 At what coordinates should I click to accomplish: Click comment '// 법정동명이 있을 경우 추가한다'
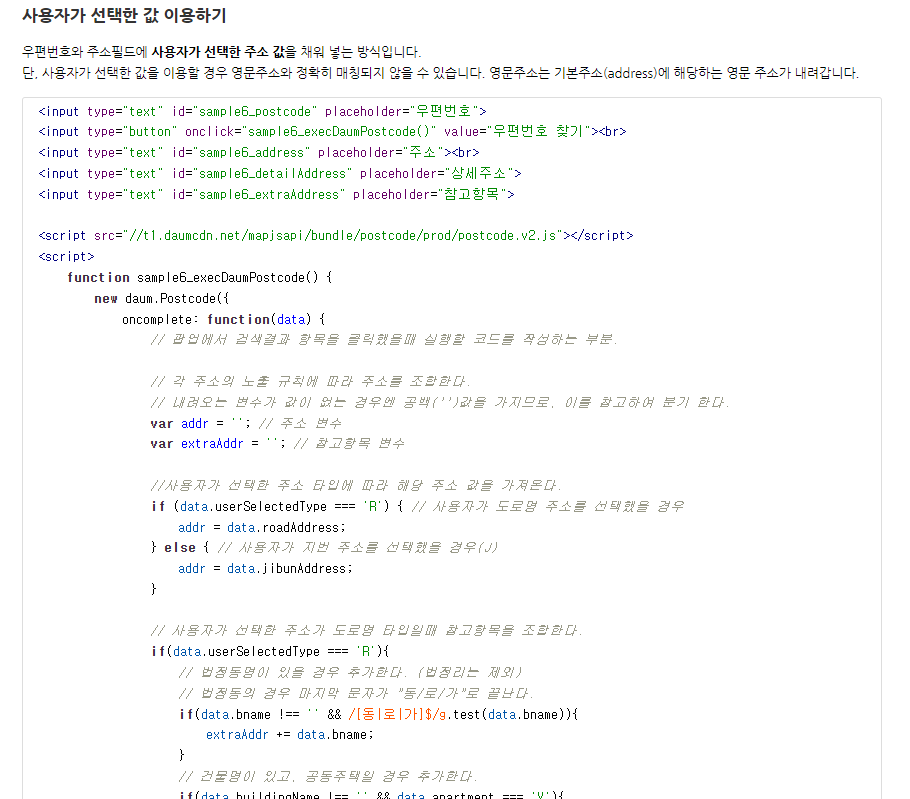pyautogui.click(x=351, y=673)
